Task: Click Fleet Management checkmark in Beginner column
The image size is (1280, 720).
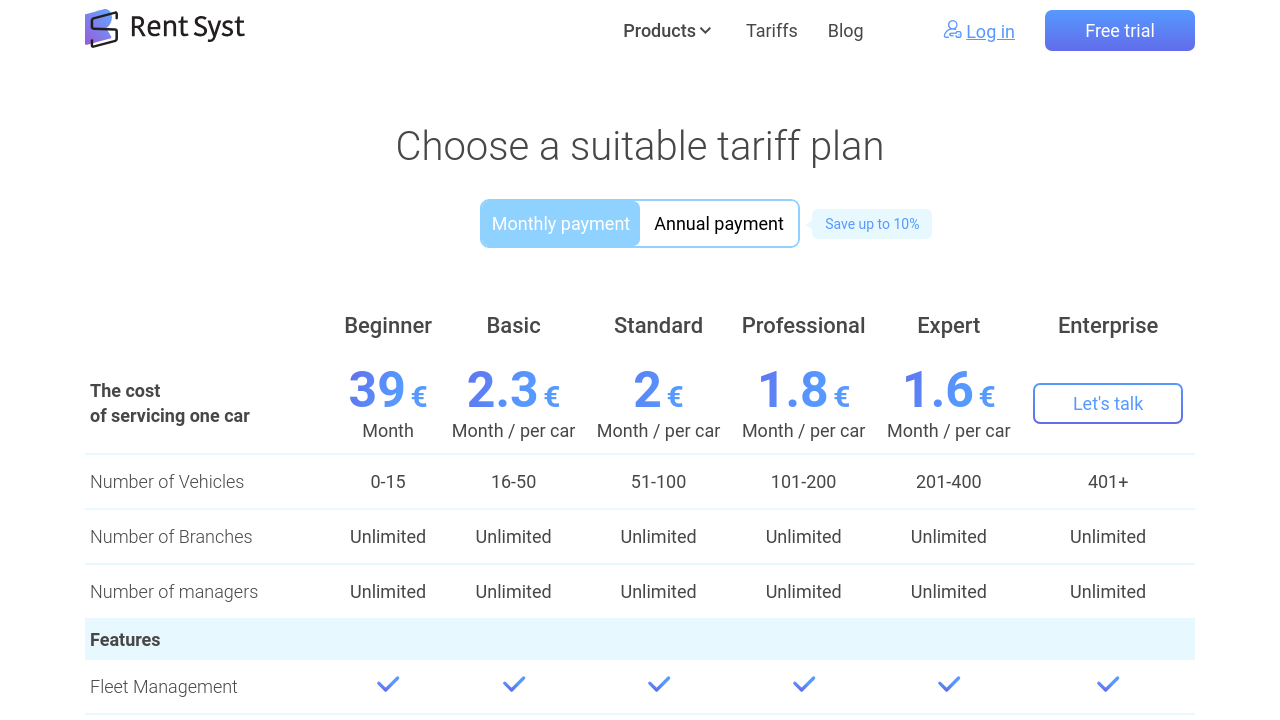Action: point(388,685)
